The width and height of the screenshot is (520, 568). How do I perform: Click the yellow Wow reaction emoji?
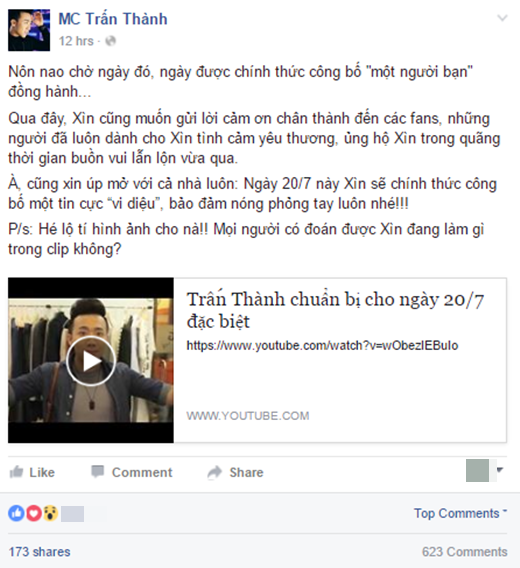50,513
